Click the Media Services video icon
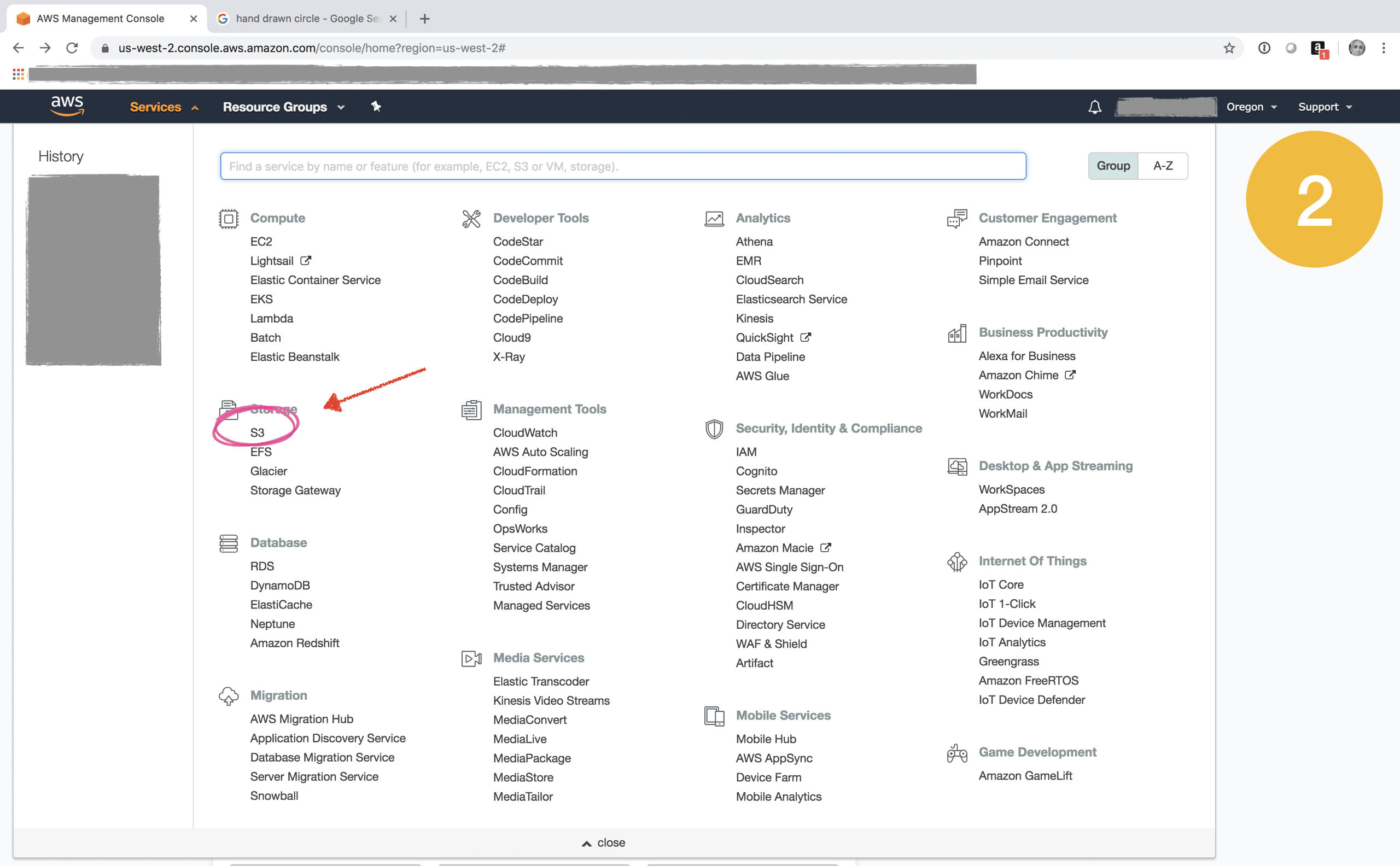 pyautogui.click(x=471, y=658)
